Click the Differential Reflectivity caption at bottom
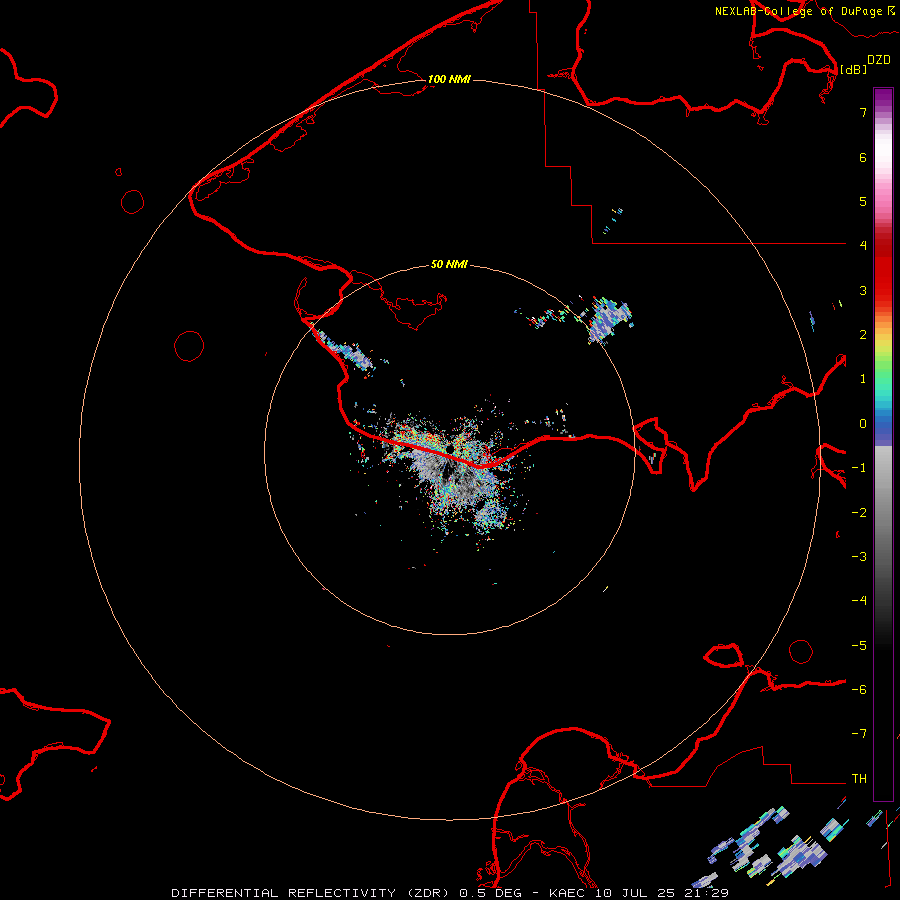 (x=450, y=893)
